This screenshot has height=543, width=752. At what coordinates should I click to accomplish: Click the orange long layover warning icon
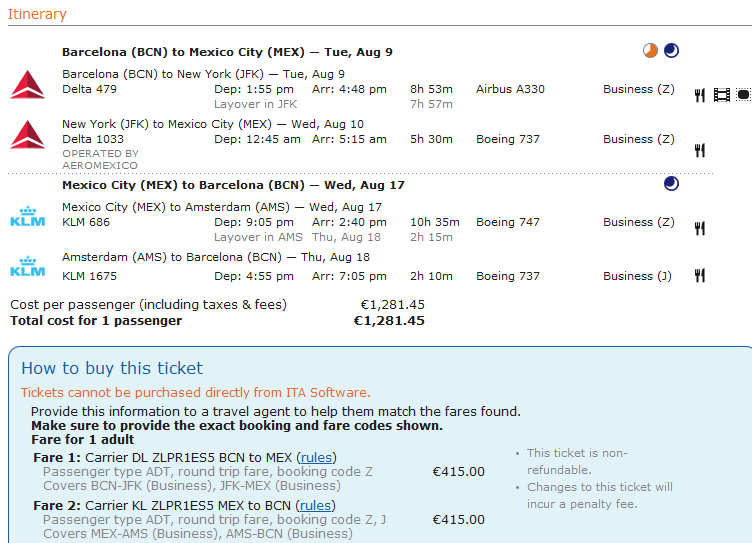(x=651, y=51)
